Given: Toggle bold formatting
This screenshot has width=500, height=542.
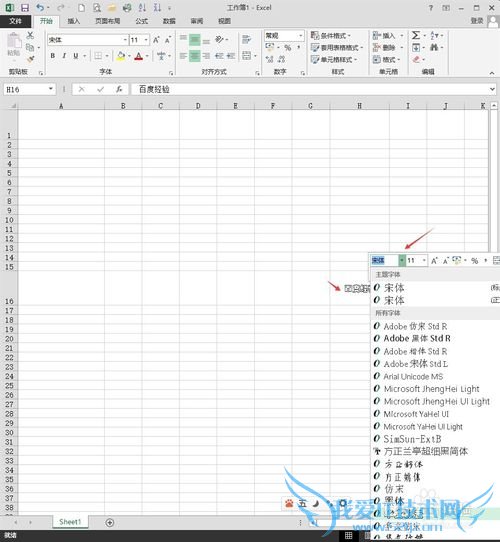Looking at the screenshot, I should tap(53, 56).
